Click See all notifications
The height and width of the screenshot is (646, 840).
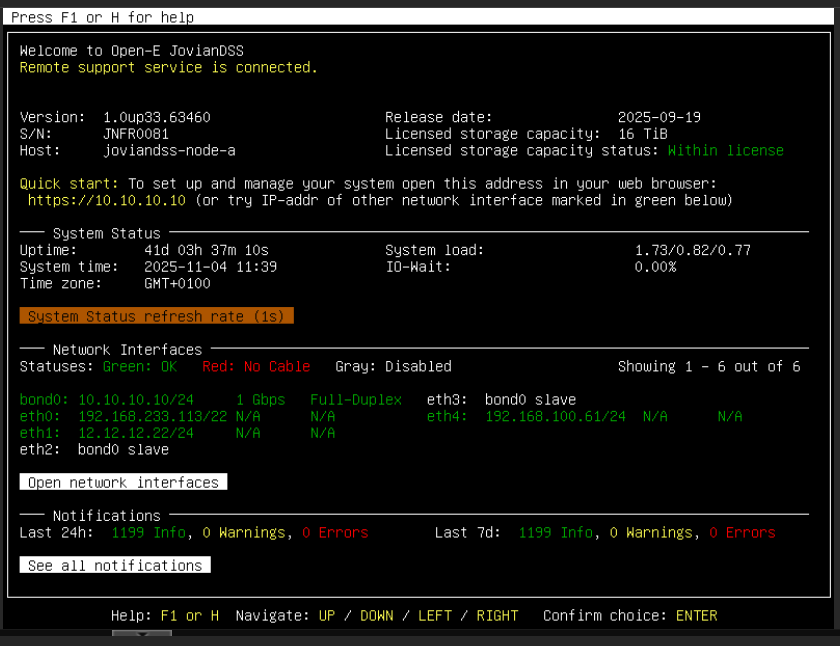[115, 565]
